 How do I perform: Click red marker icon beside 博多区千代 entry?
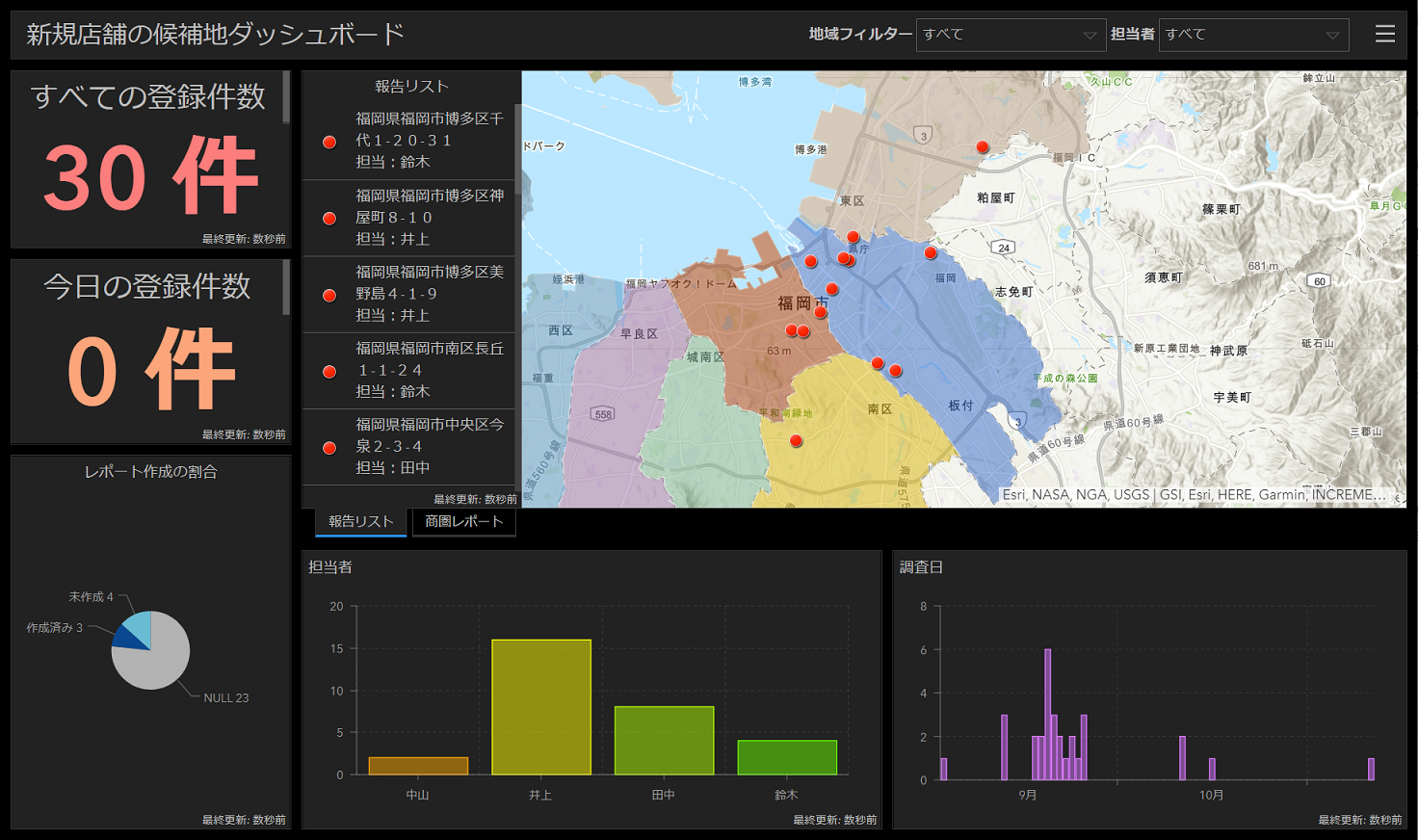pos(329,142)
